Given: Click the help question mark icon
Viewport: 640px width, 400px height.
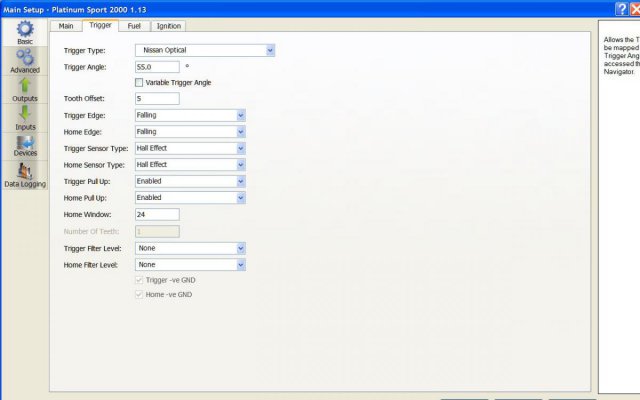Looking at the screenshot, I should pos(622,8).
